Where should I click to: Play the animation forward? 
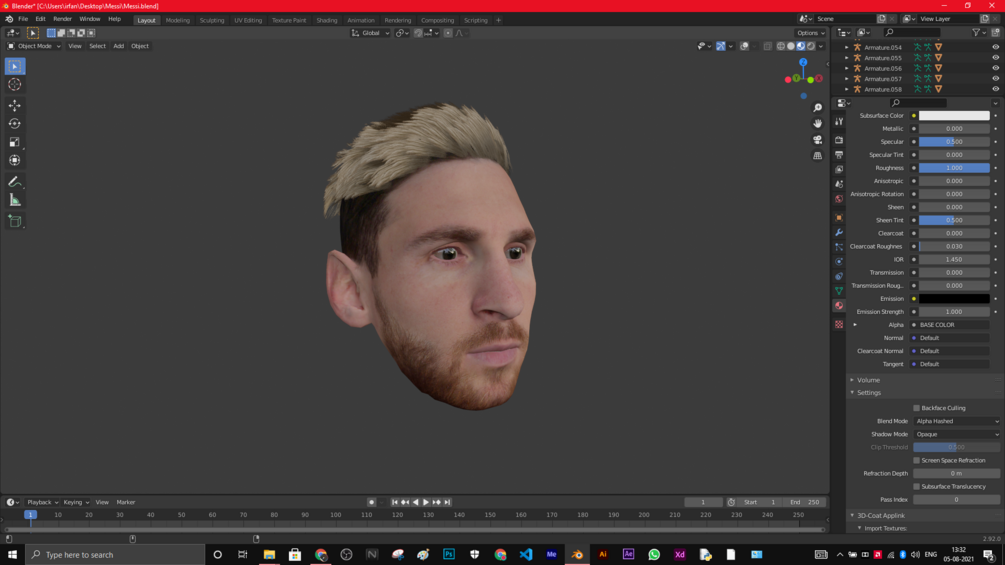(426, 502)
